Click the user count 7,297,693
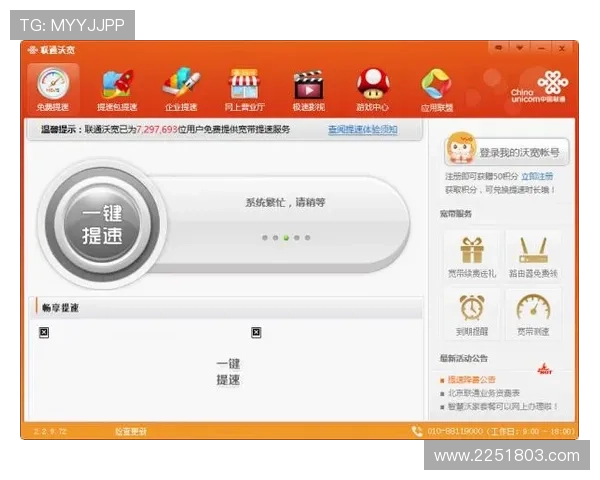 (157, 129)
